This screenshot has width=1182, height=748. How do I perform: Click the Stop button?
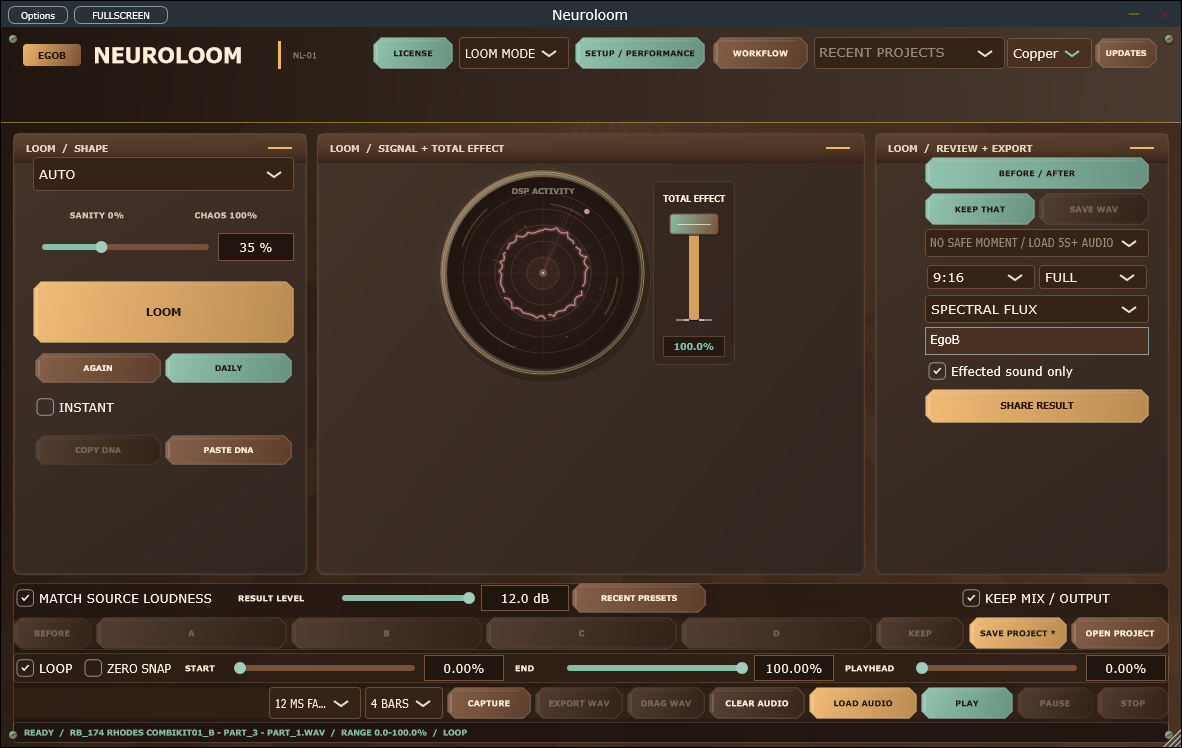(1132, 704)
